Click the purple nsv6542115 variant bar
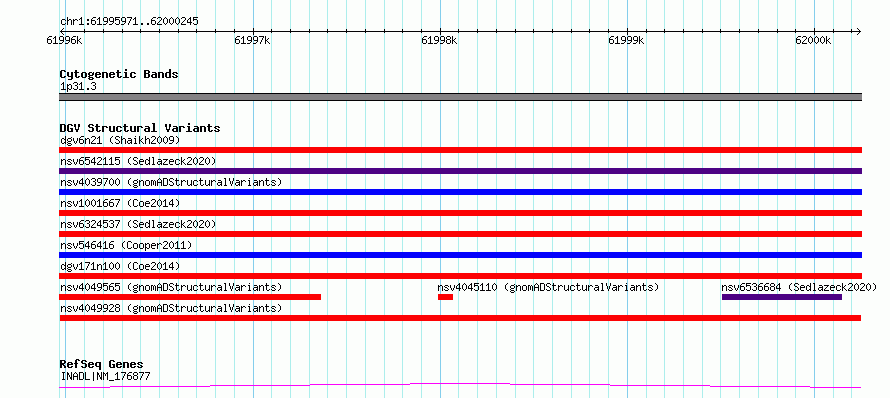The width and height of the screenshot is (890, 398). click(x=460, y=171)
